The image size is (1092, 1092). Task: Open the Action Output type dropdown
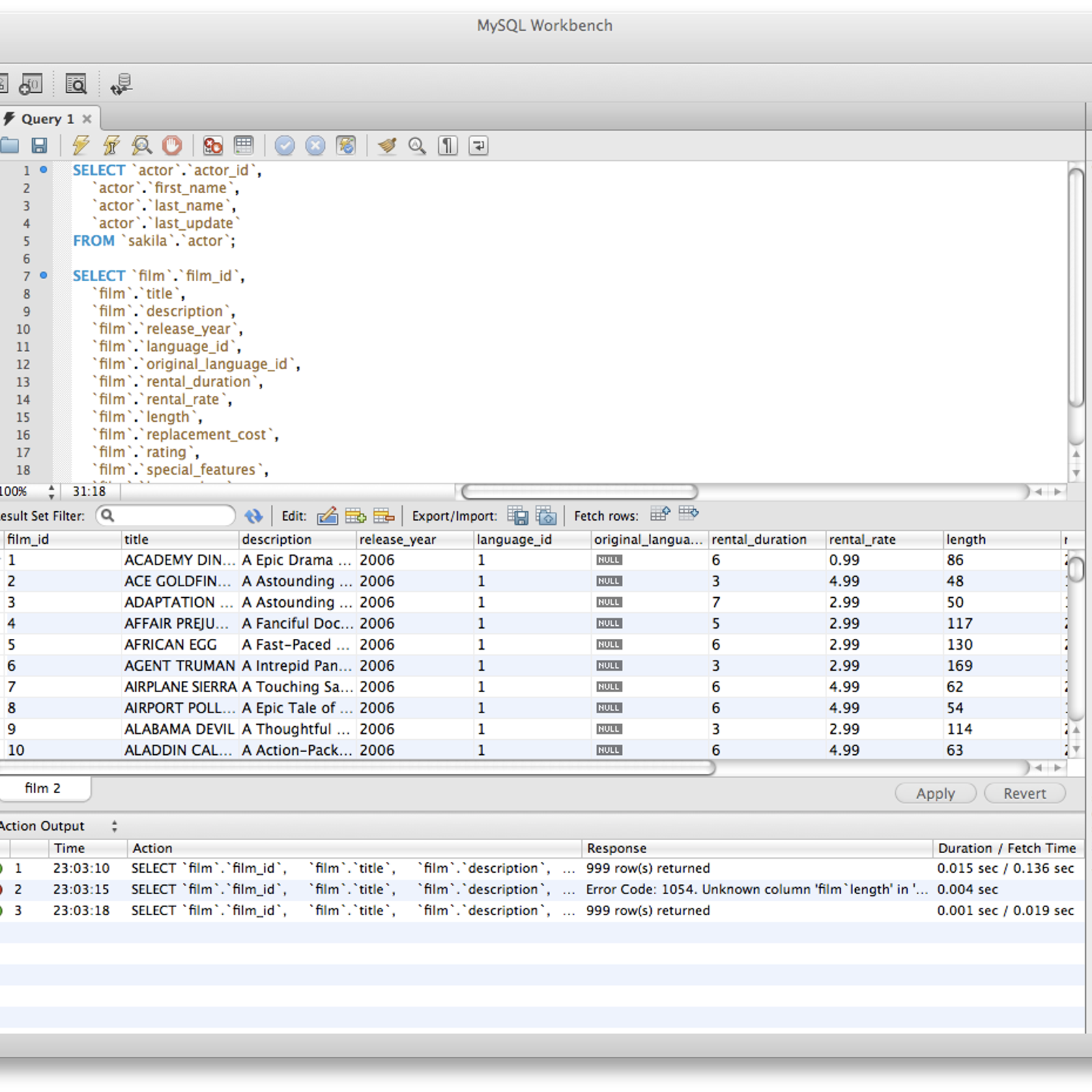point(114,826)
